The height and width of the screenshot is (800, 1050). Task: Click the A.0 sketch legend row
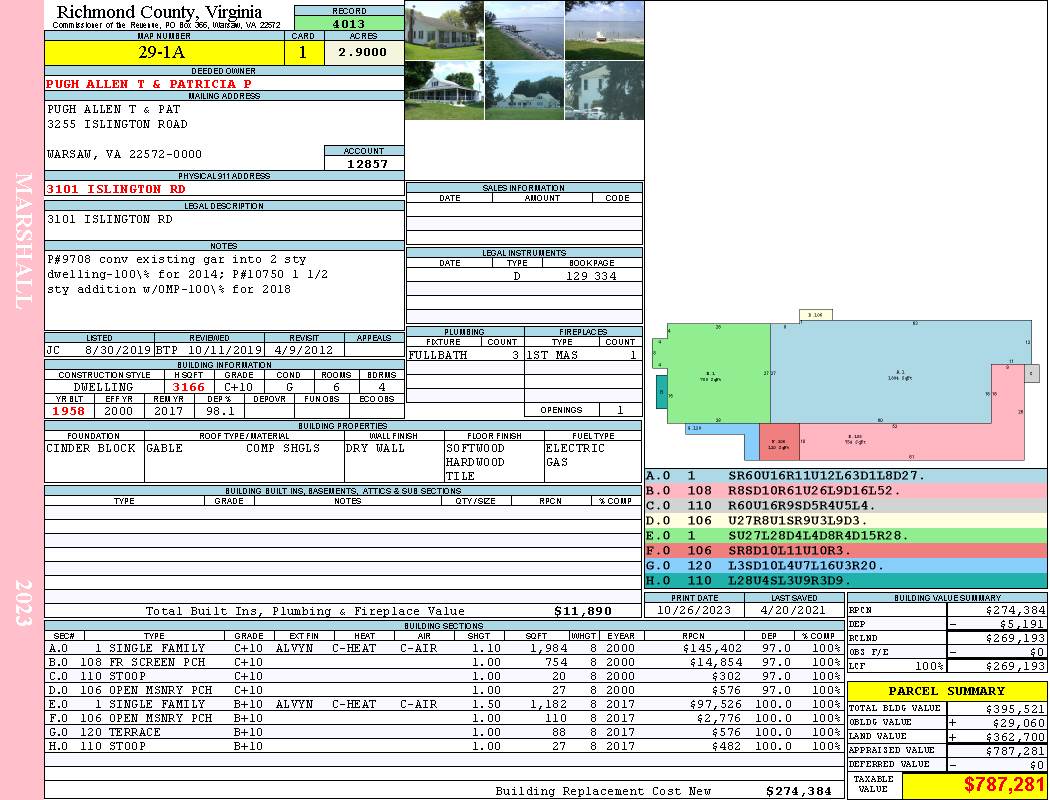click(x=845, y=476)
